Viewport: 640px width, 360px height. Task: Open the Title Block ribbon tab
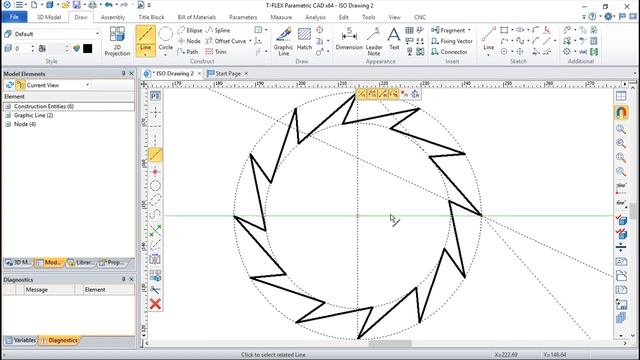[x=151, y=17]
